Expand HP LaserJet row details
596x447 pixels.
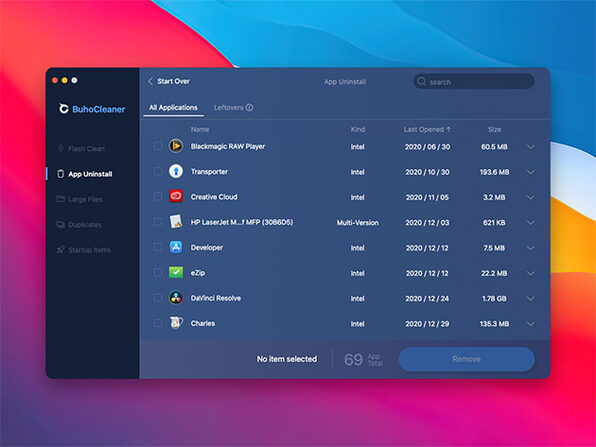click(x=531, y=223)
